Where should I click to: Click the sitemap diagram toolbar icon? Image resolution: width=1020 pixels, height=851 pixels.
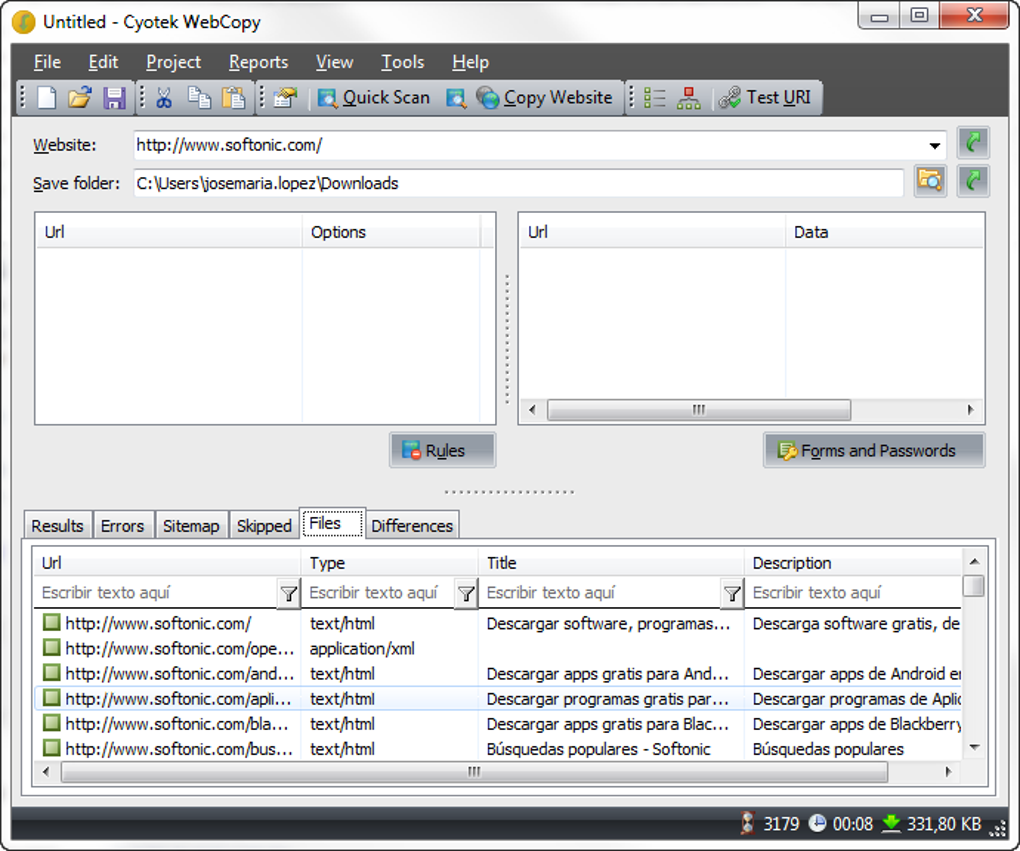tap(688, 98)
